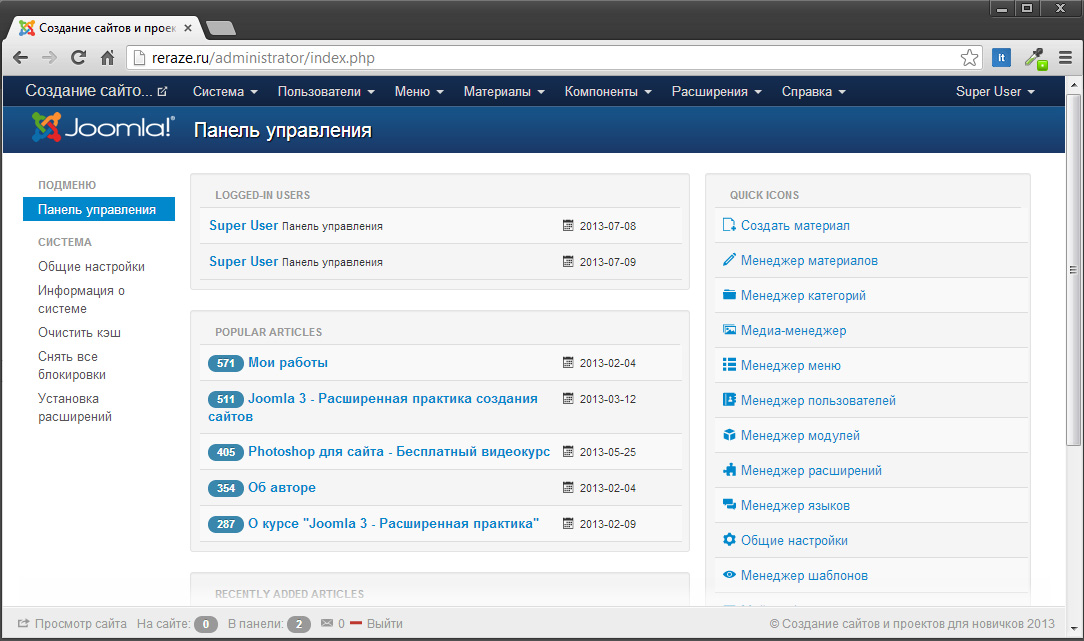Click the folder icon for Менеджер категорий
This screenshot has height=641, width=1084.
coord(729,295)
